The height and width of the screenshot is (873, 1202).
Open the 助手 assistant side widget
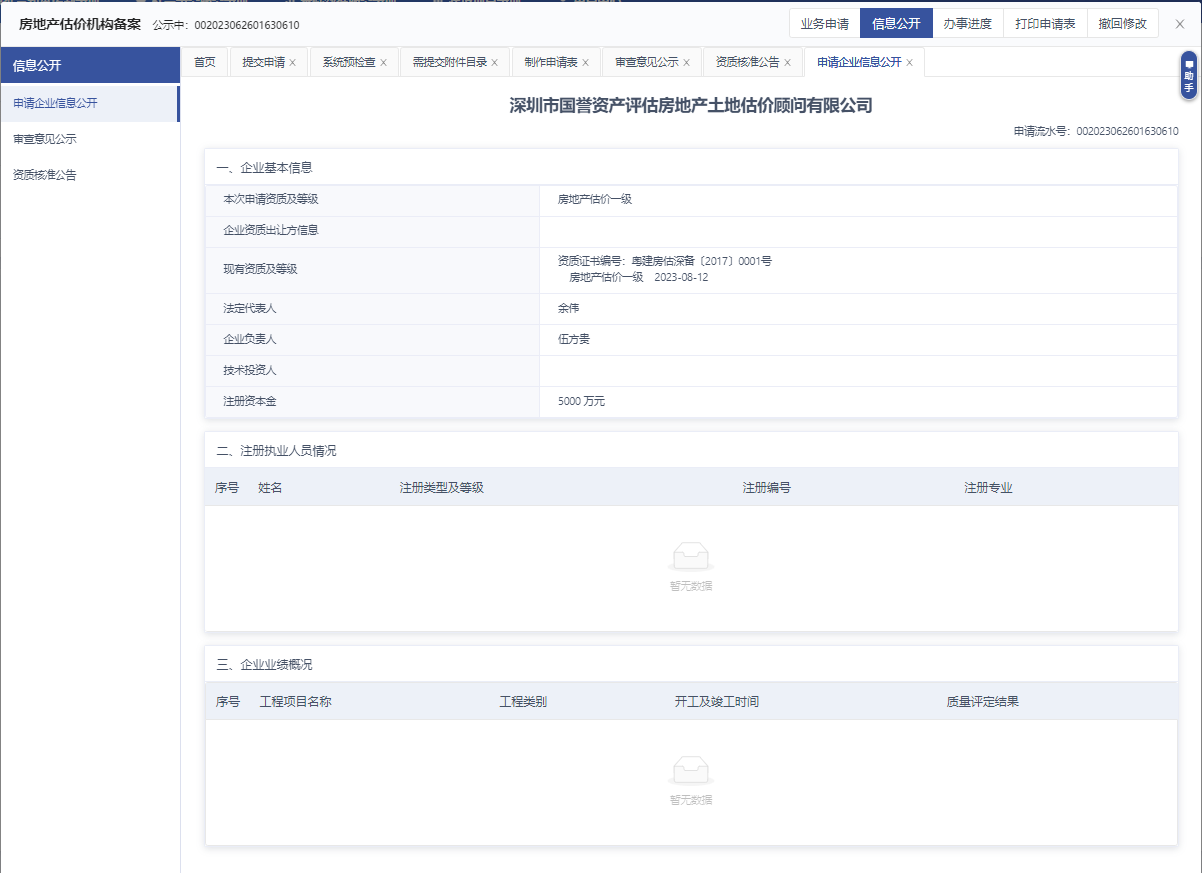[1188, 76]
